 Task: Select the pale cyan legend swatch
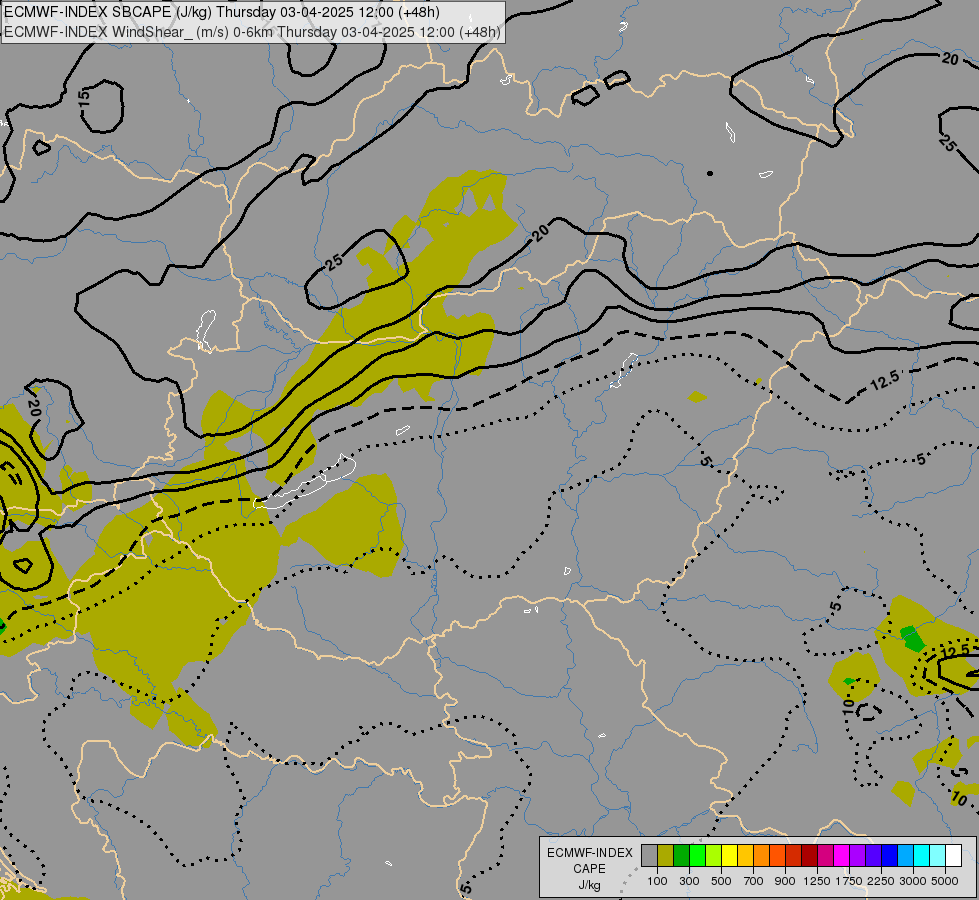938,856
